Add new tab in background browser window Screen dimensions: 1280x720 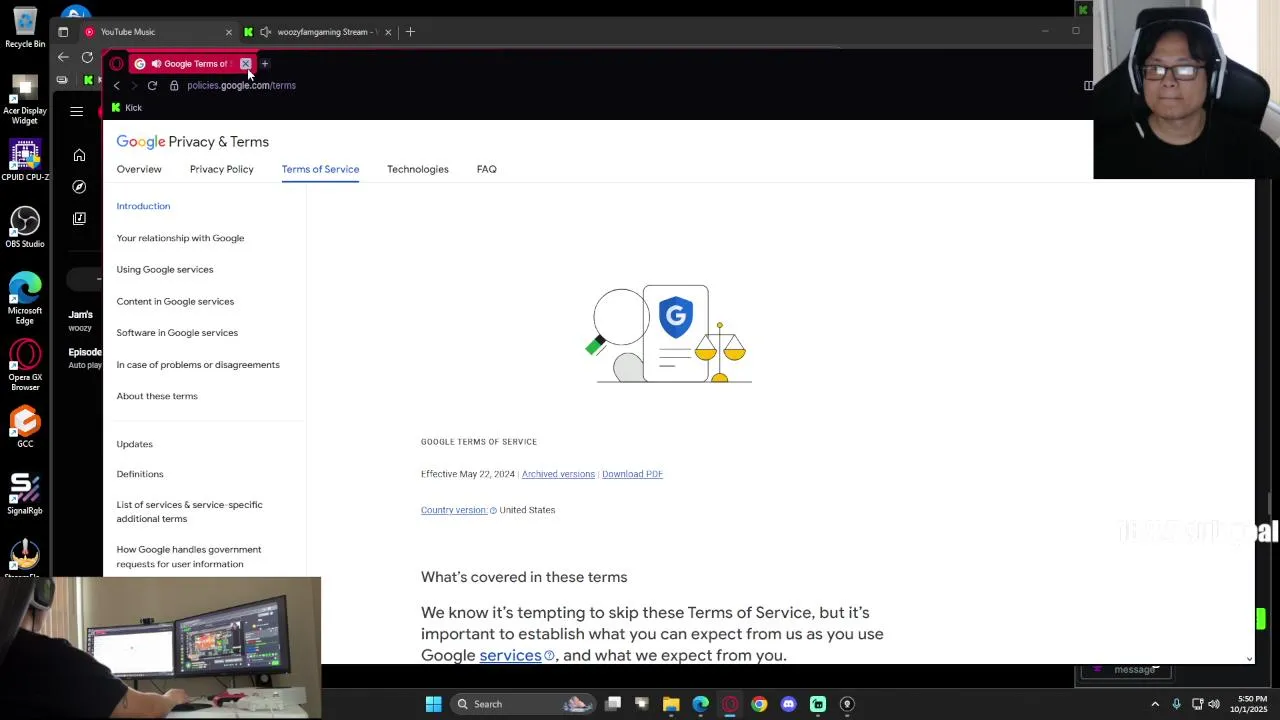pos(410,32)
